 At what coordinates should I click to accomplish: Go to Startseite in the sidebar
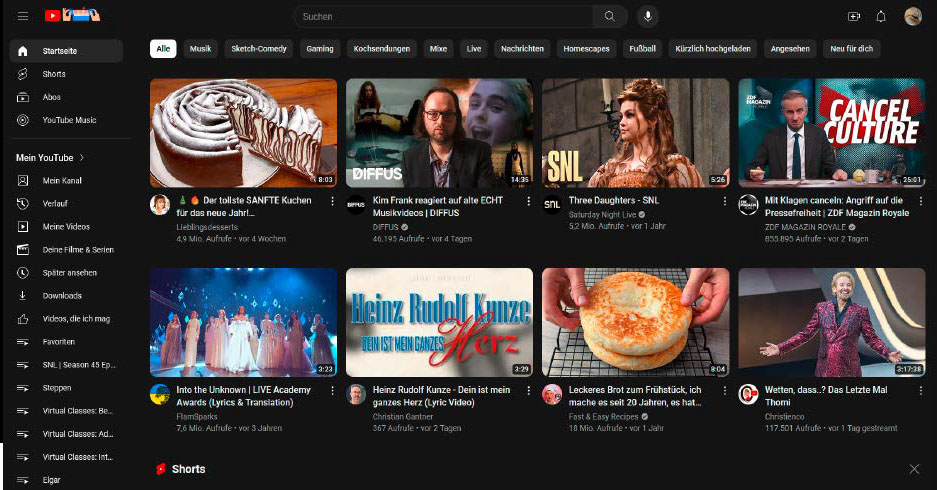tap(66, 51)
